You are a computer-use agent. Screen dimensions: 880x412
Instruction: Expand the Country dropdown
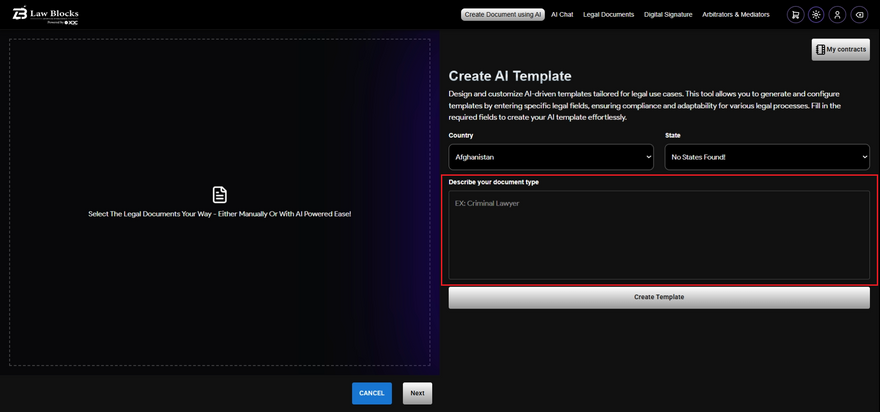click(550, 157)
